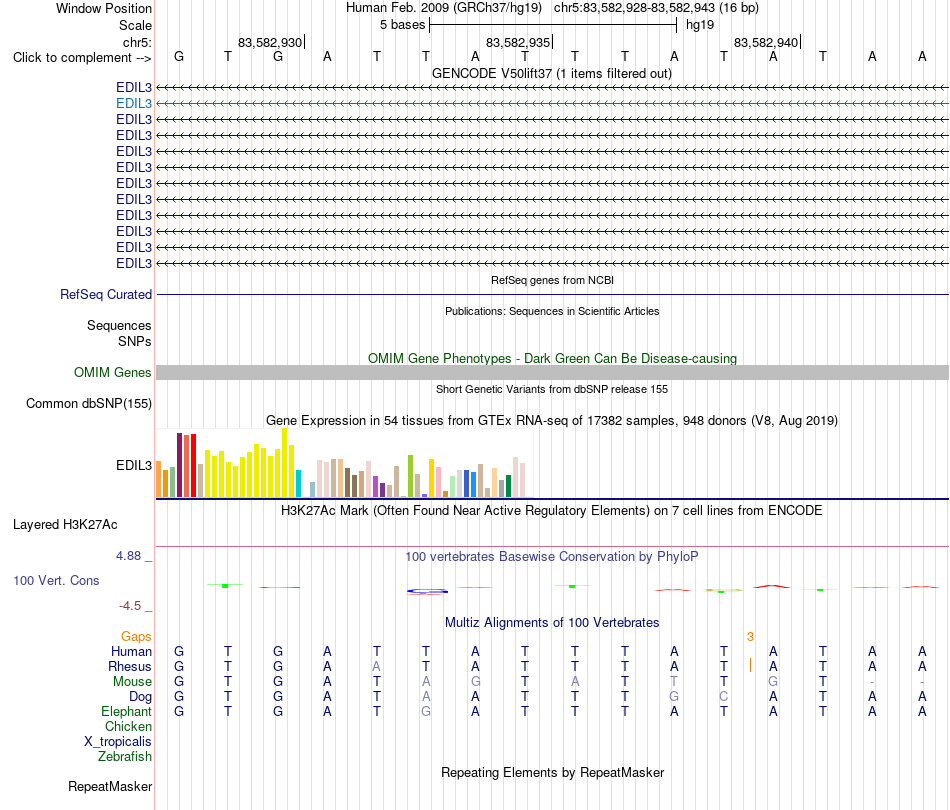Screen dimensions: 950x810
Task: Click the EDIL3 label beside the GTEx bar chart
Action: coord(134,465)
